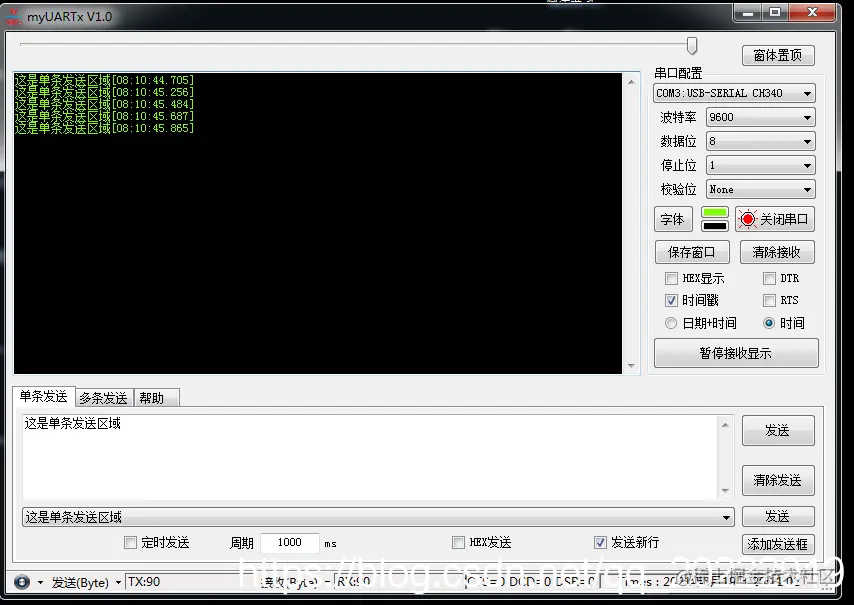Click the send text box scroll down arrow
The width and height of the screenshot is (854, 605).
pyautogui.click(x=725, y=491)
